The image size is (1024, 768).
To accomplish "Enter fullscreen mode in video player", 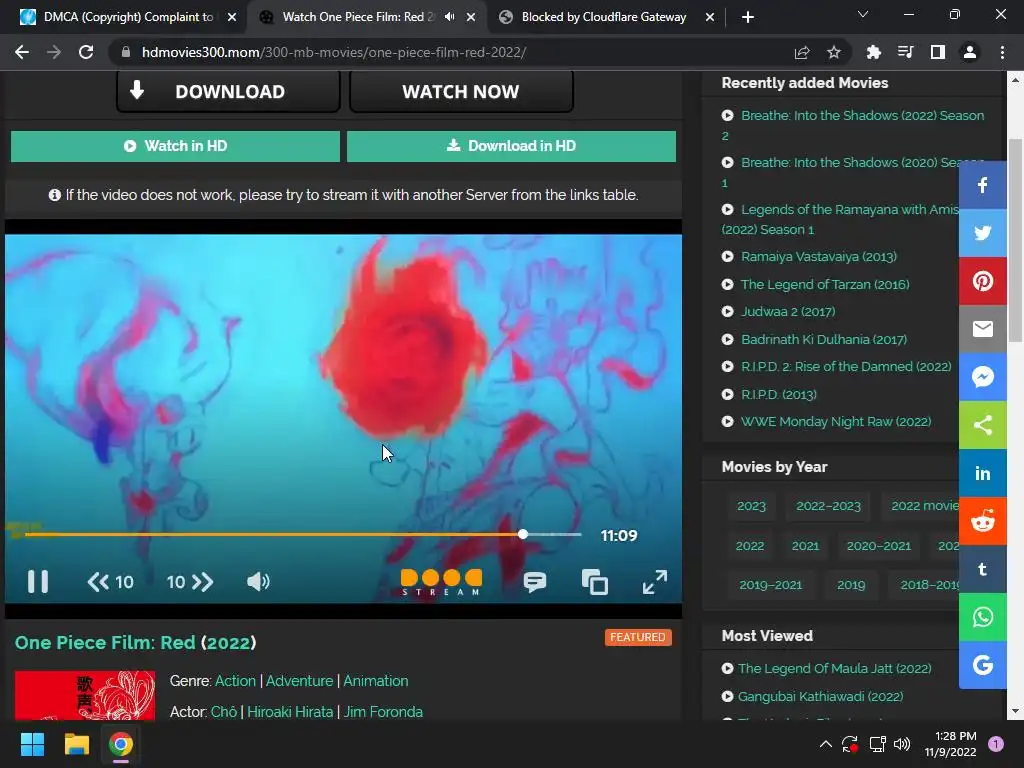I will pyautogui.click(x=654, y=582).
